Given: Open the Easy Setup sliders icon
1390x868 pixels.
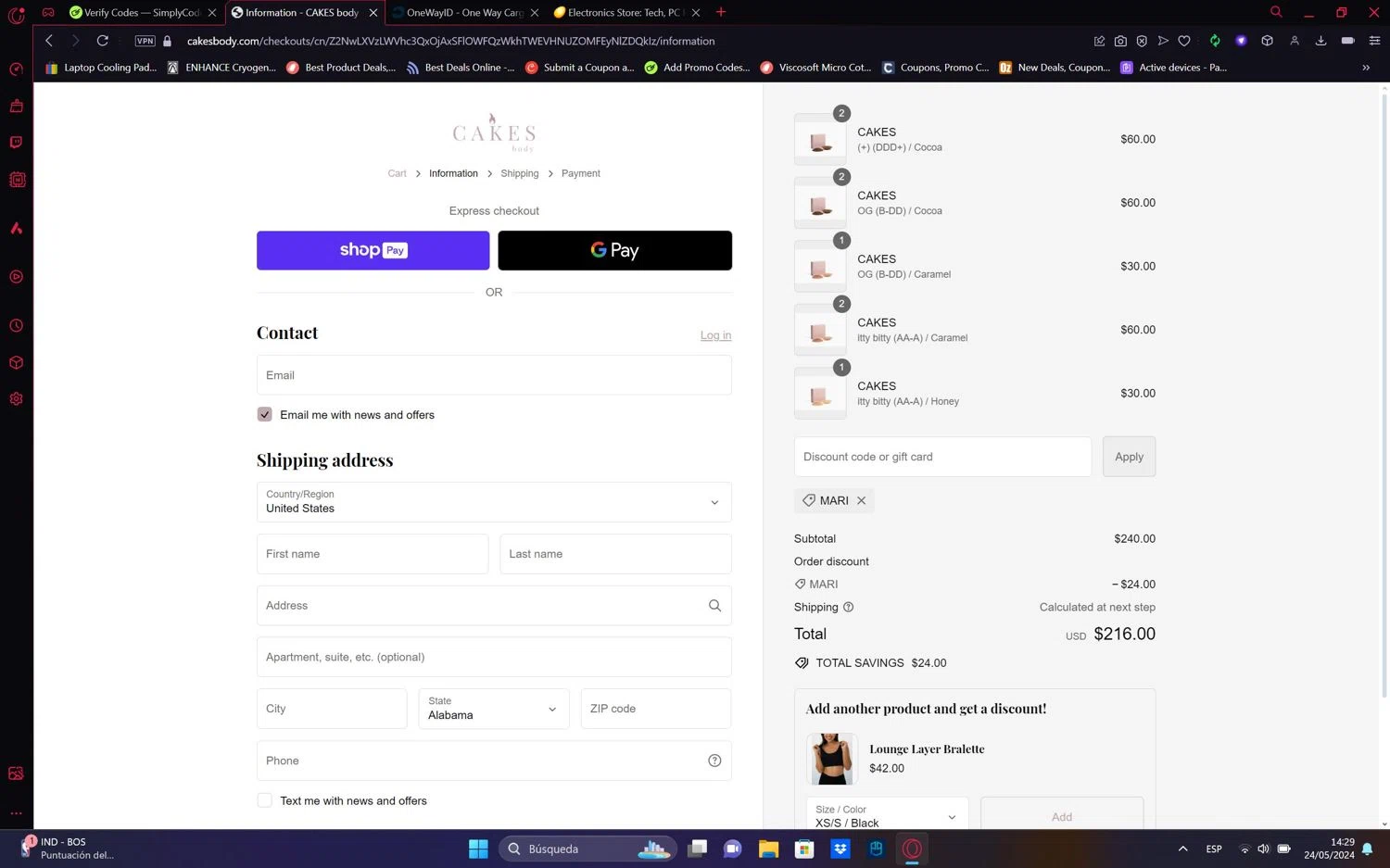Looking at the screenshot, I should coord(1374,41).
